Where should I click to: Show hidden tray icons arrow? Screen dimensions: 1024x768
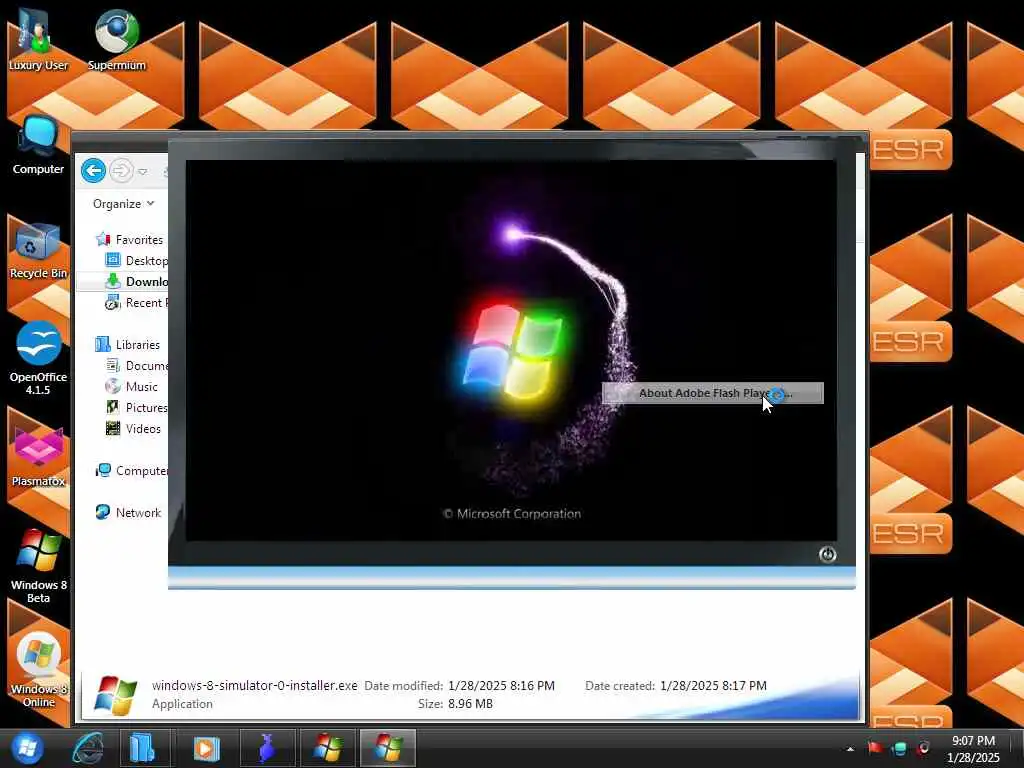850,749
